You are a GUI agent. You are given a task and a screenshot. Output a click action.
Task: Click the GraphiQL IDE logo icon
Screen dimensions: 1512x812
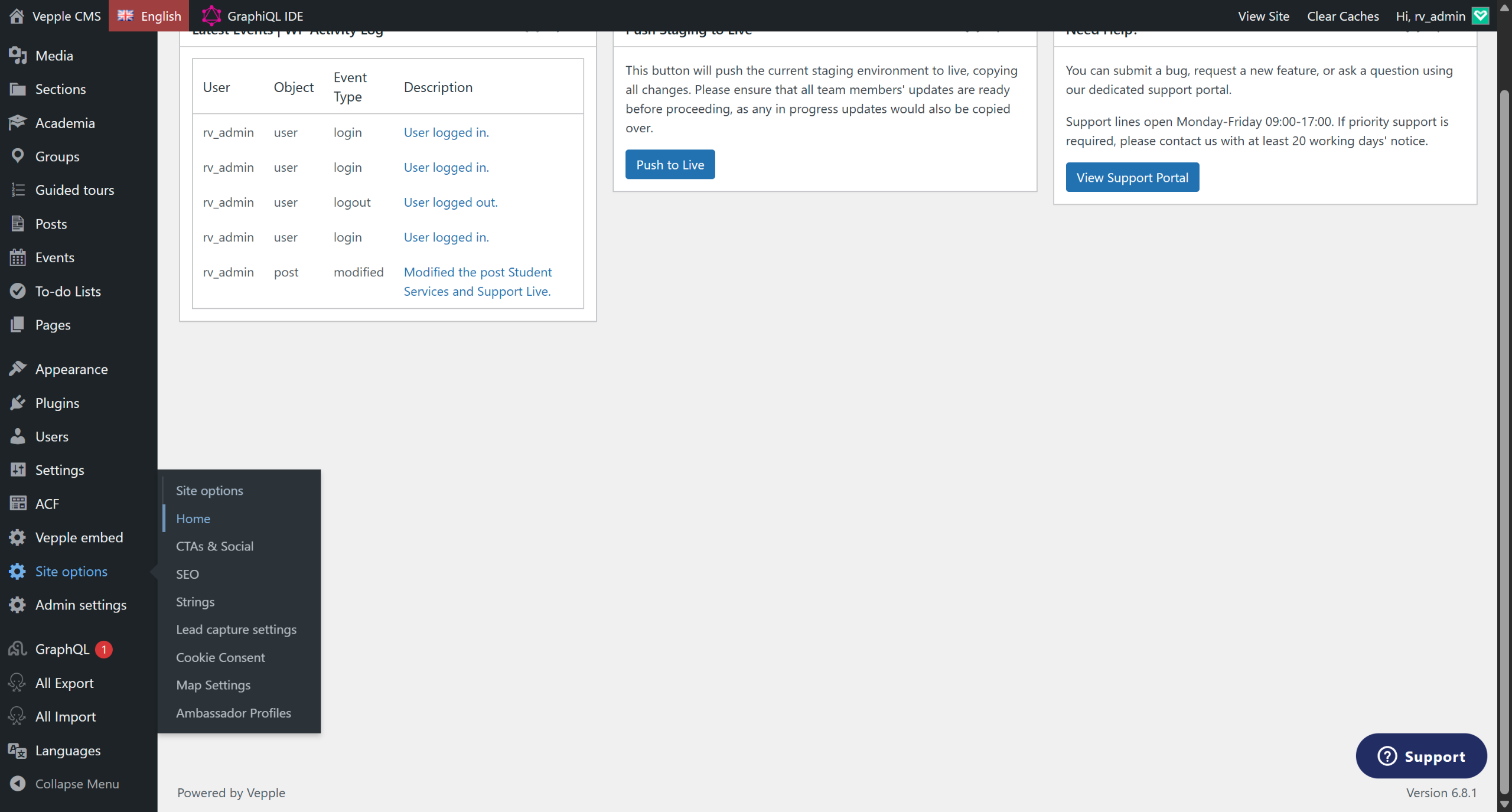(x=211, y=16)
